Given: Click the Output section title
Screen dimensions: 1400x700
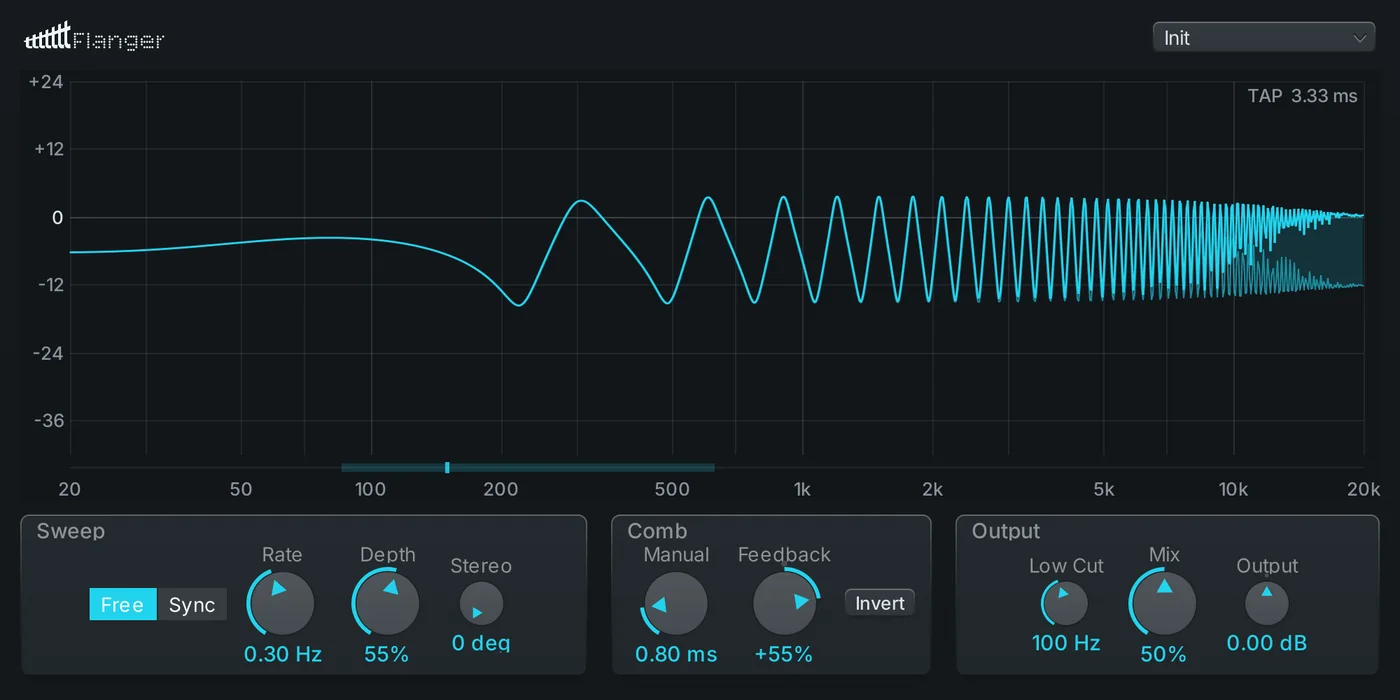Looking at the screenshot, I should coord(1006,531).
